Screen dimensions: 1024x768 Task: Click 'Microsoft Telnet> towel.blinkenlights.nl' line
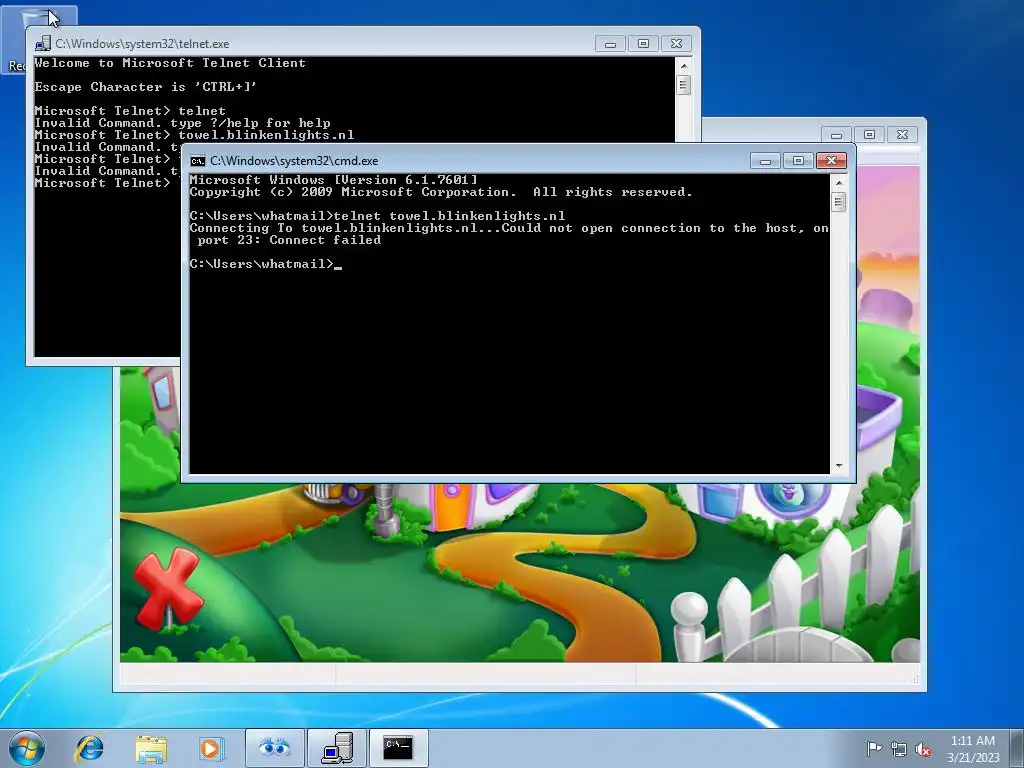(x=194, y=135)
